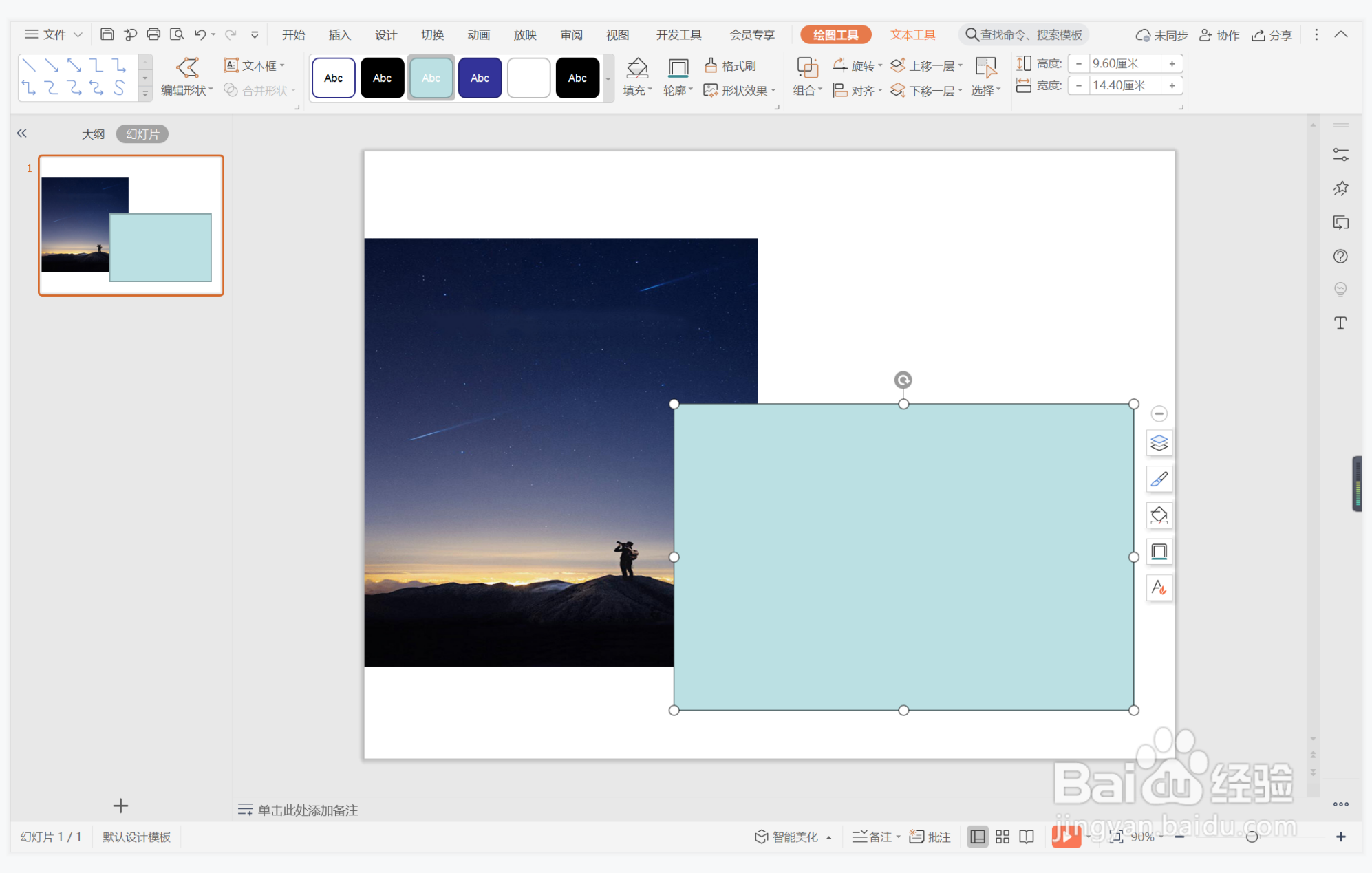Click the save icon in top toolbar
1372x873 pixels.
click(x=107, y=34)
